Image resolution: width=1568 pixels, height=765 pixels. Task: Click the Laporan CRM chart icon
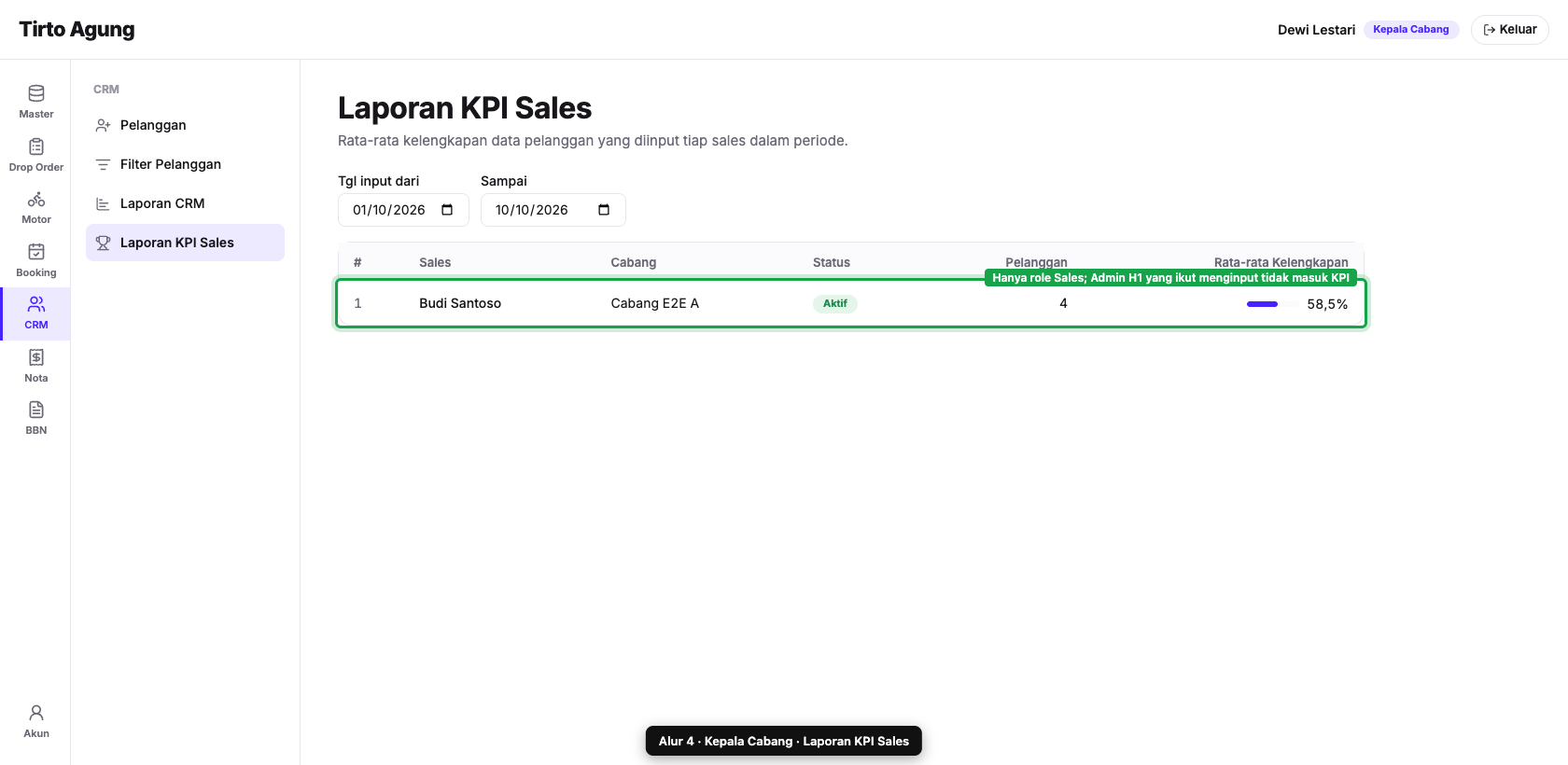click(103, 203)
